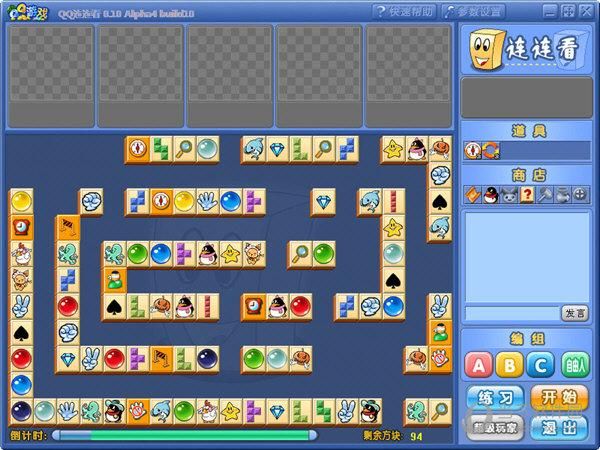This screenshot has height=450, width=600.
Task: Start the game with 开始
Action: click(559, 398)
